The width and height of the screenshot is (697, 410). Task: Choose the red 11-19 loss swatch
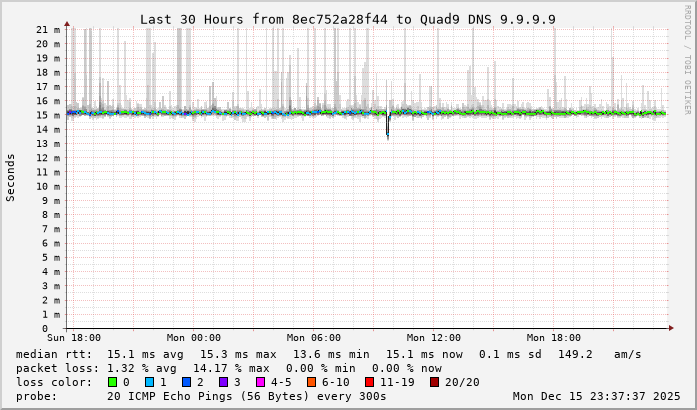pyautogui.click(x=370, y=382)
